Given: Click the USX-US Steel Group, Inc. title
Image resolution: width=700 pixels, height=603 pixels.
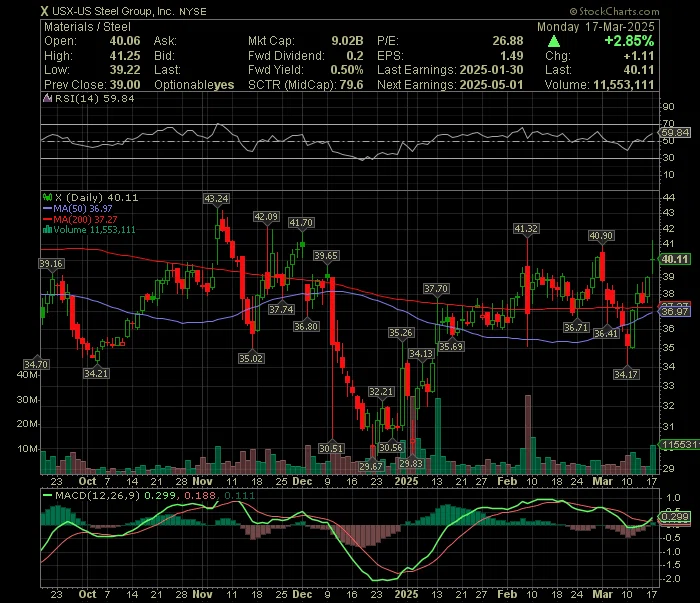Looking at the screenshot, I should point(113,11).
